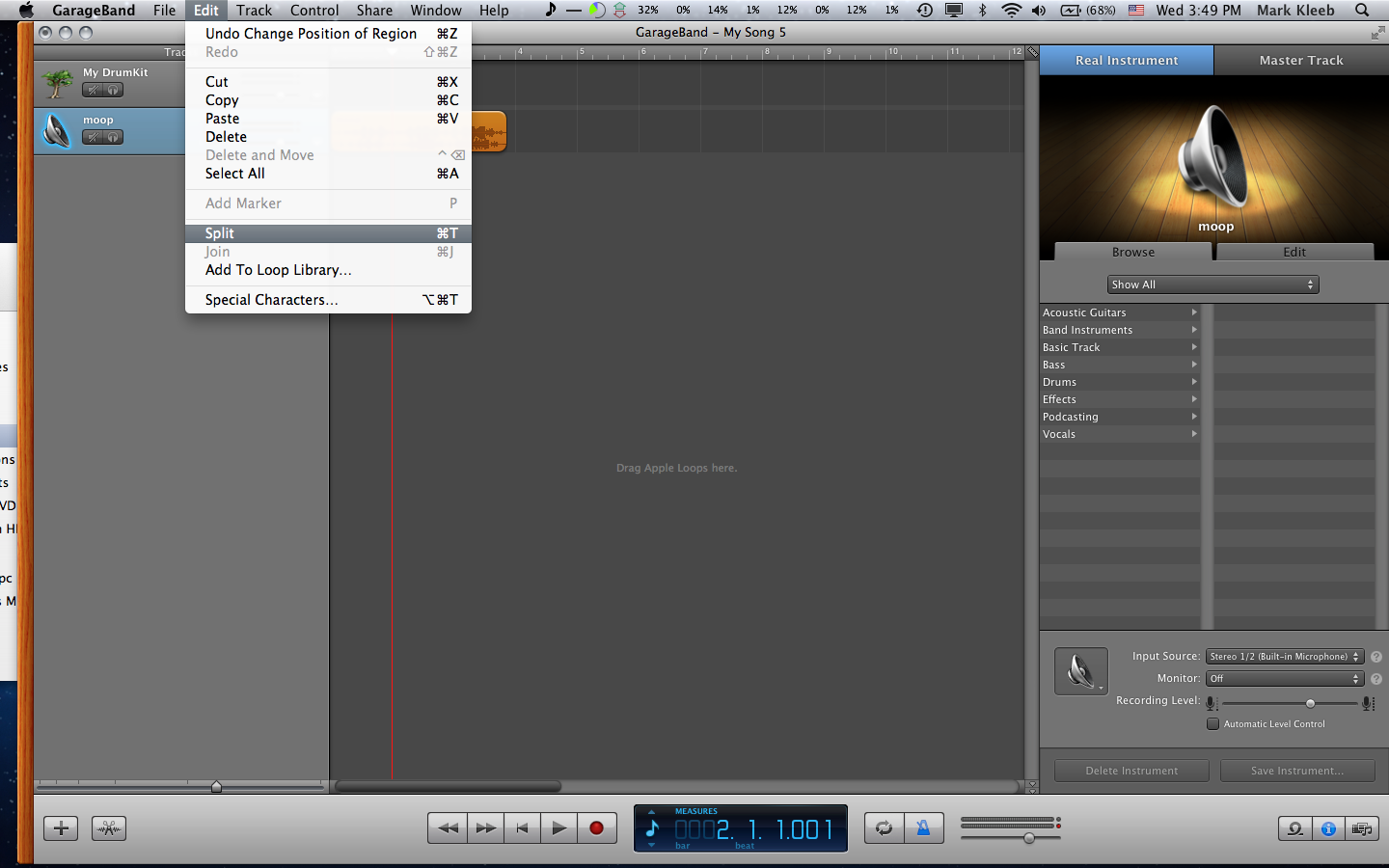Click the Monitor help question mark
The image size is (1389, 868).
click(1376, 679)
